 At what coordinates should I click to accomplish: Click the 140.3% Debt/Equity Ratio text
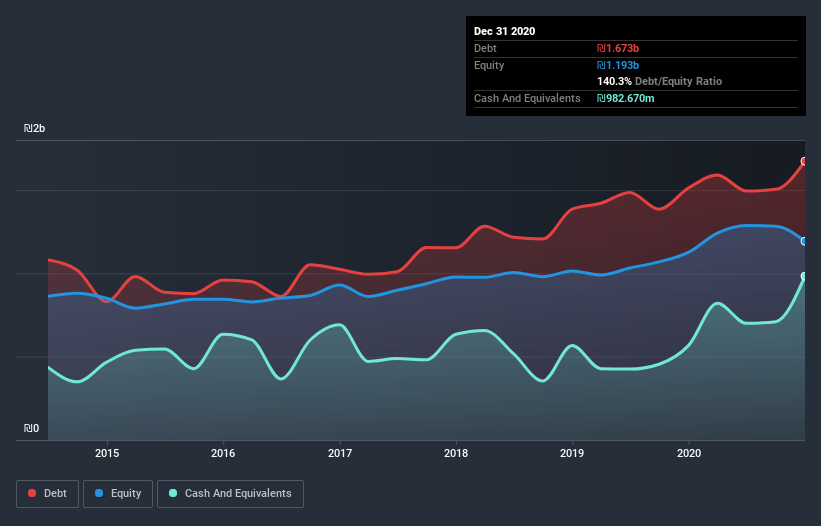click(659, 82)
